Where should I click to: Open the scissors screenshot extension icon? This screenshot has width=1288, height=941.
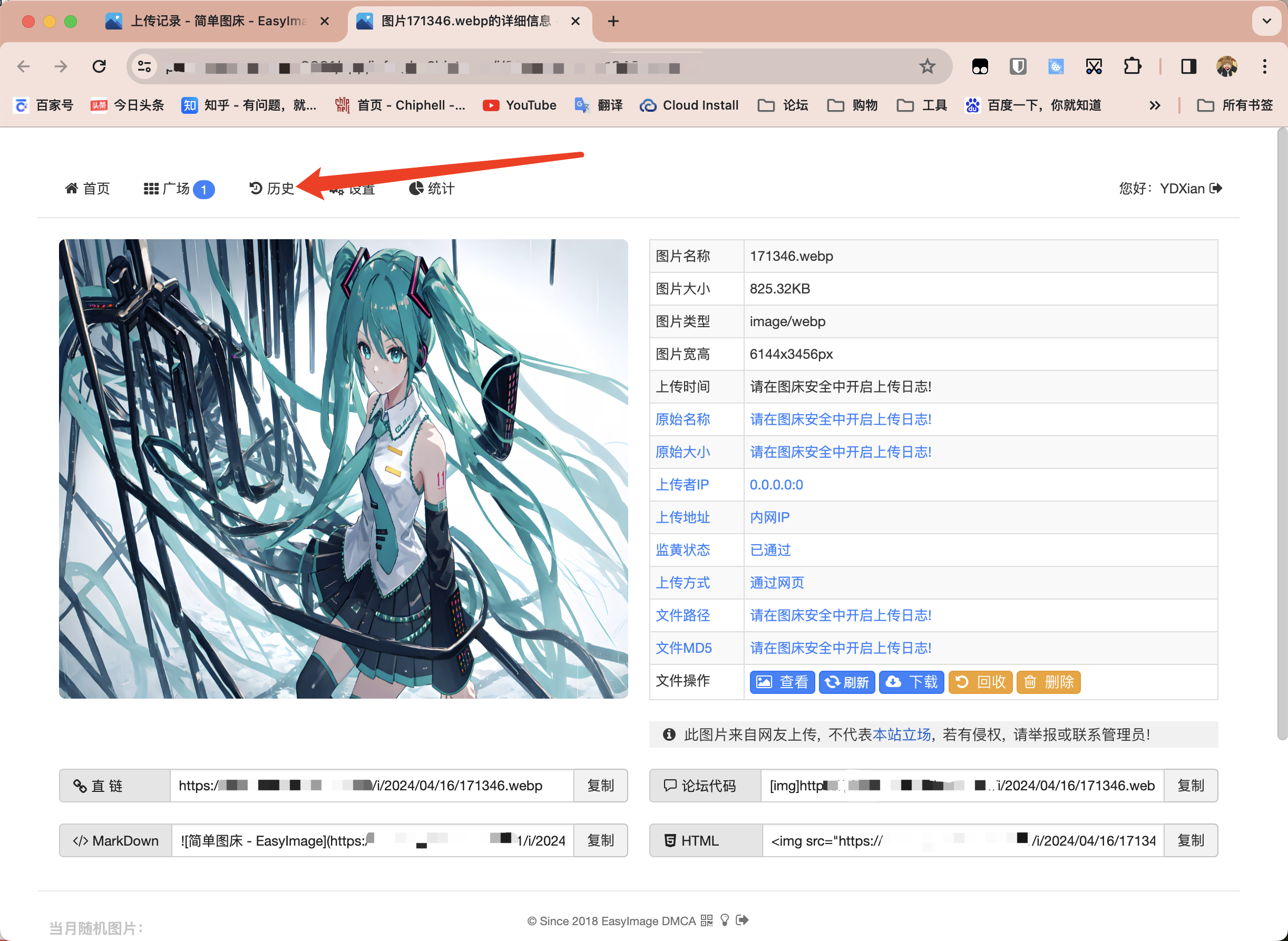(x=1094, y=66)
